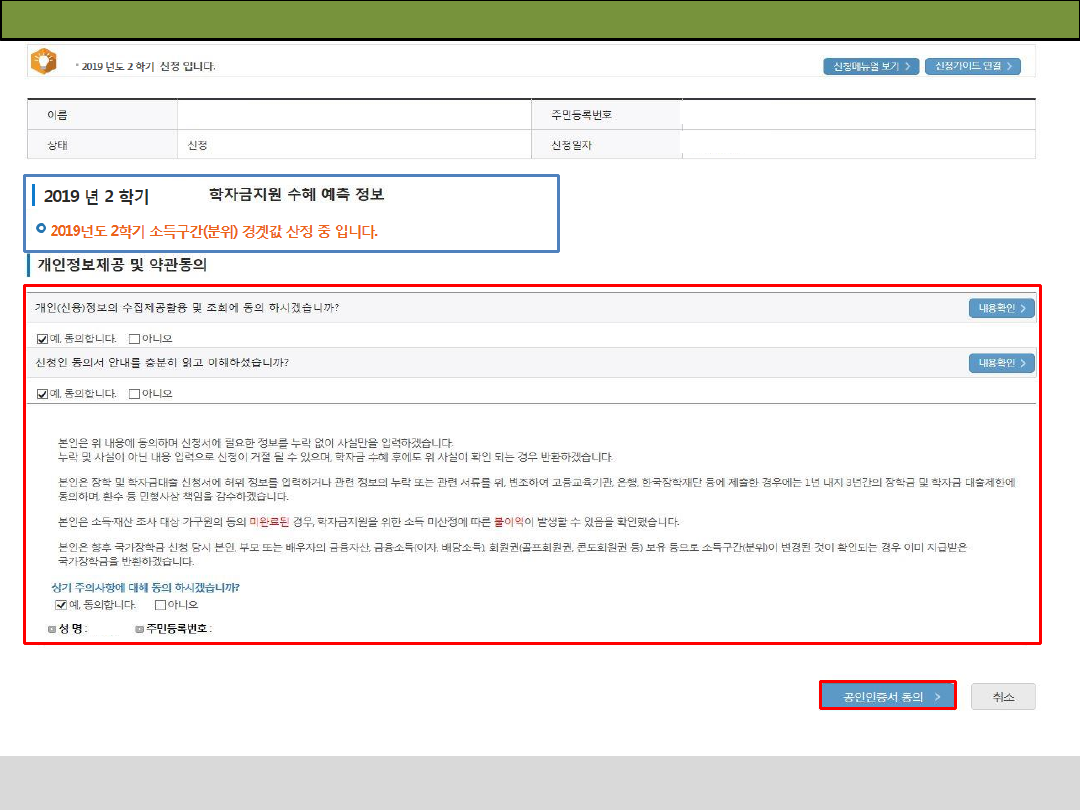Toggle 예, 동의합니다 for 개인(신용)정보 question
This screenshot has height=810, width=1080.
pos(42,338)
